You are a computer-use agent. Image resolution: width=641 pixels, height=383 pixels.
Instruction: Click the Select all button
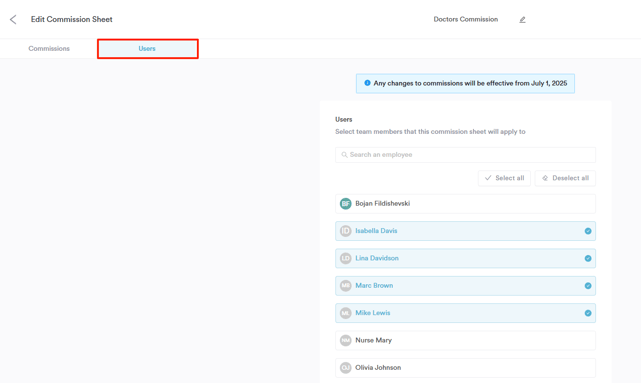pos(504,178)
